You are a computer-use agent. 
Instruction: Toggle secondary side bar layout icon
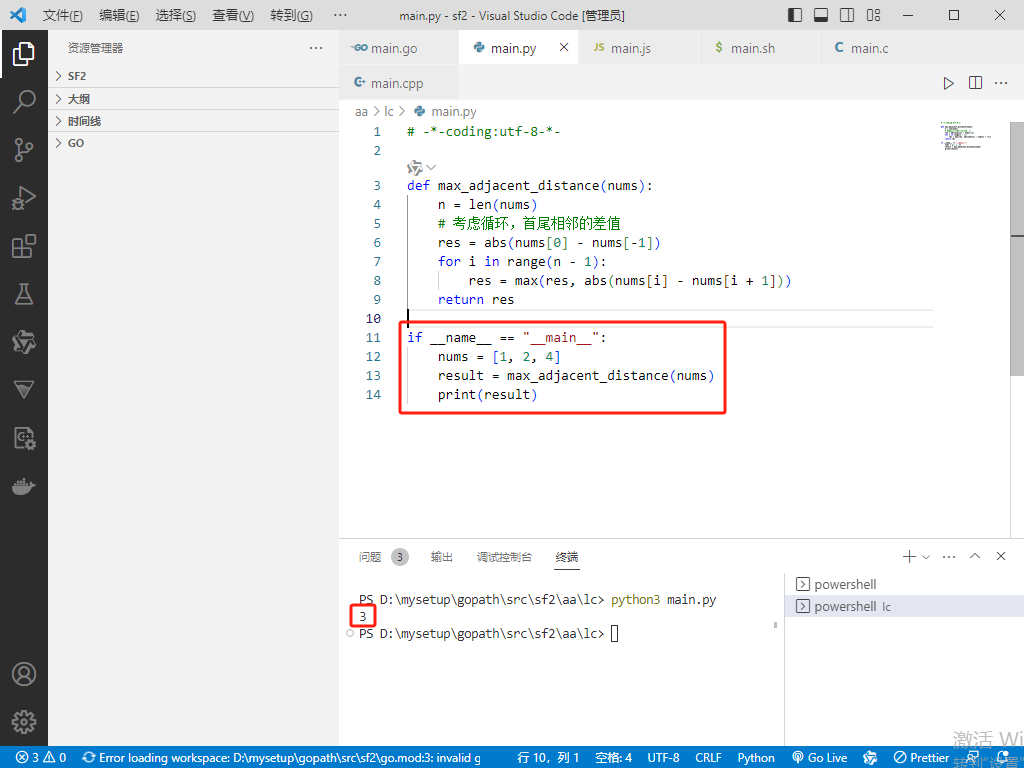[x=847, y=15]
